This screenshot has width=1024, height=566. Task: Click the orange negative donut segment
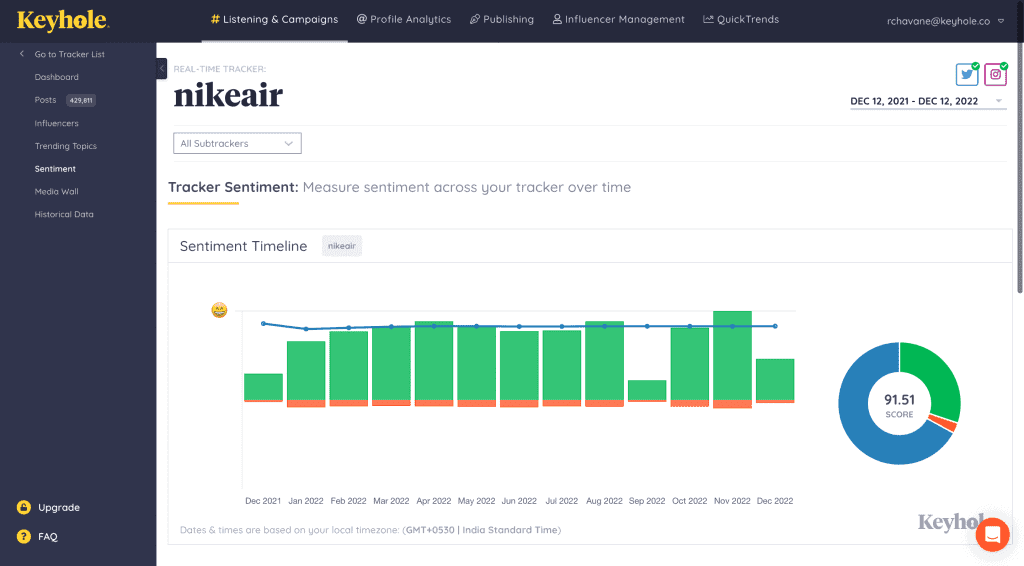tap(944, 423)
